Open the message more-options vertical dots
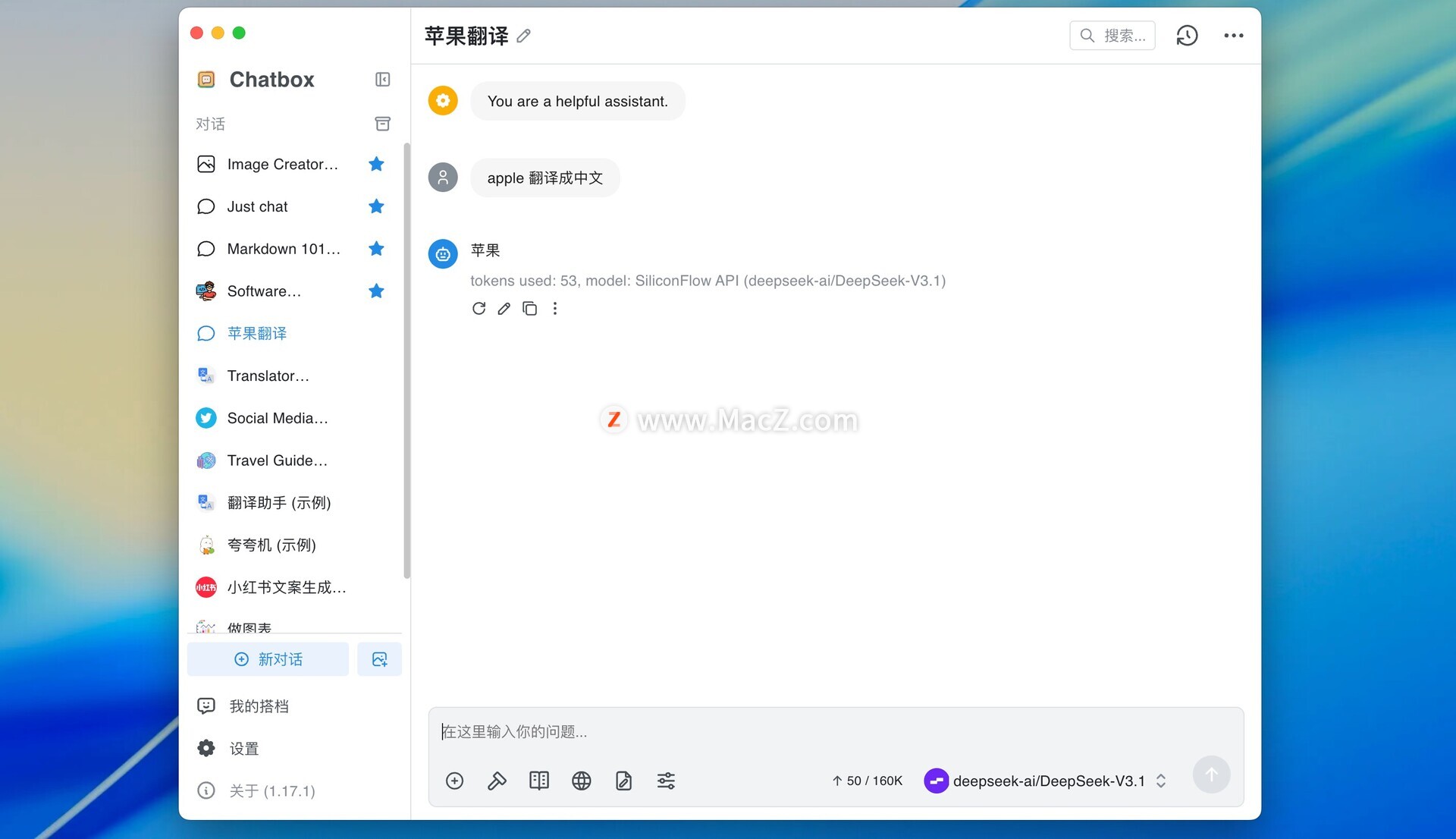The image size is (1456, 839). 555,309
